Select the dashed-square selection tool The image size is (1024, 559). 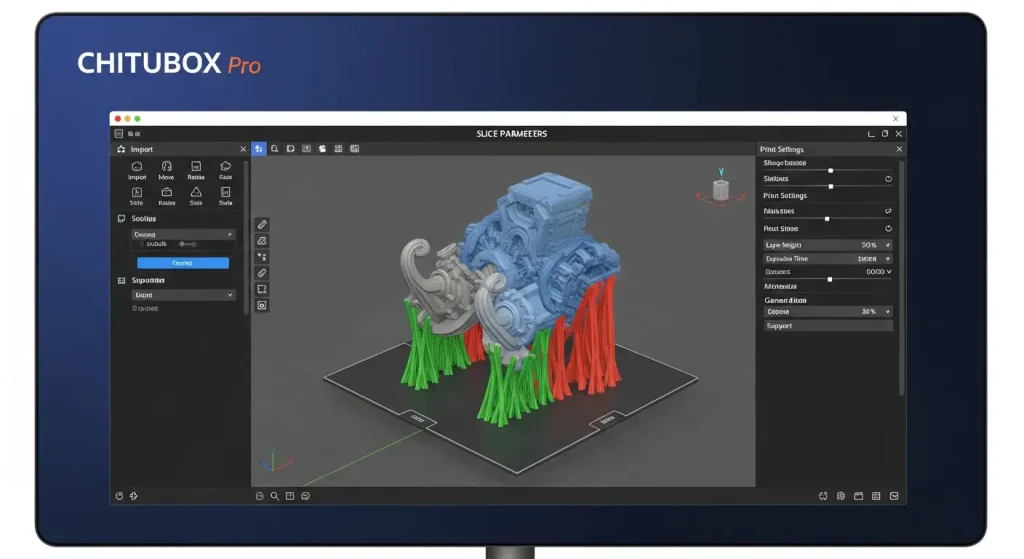pos(262,289)
